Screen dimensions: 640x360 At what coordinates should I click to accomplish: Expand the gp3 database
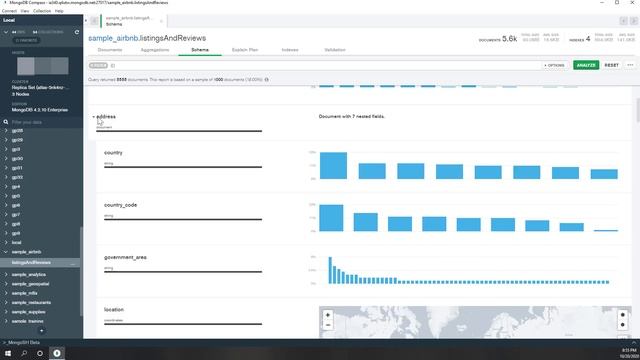tap(6, 149)
